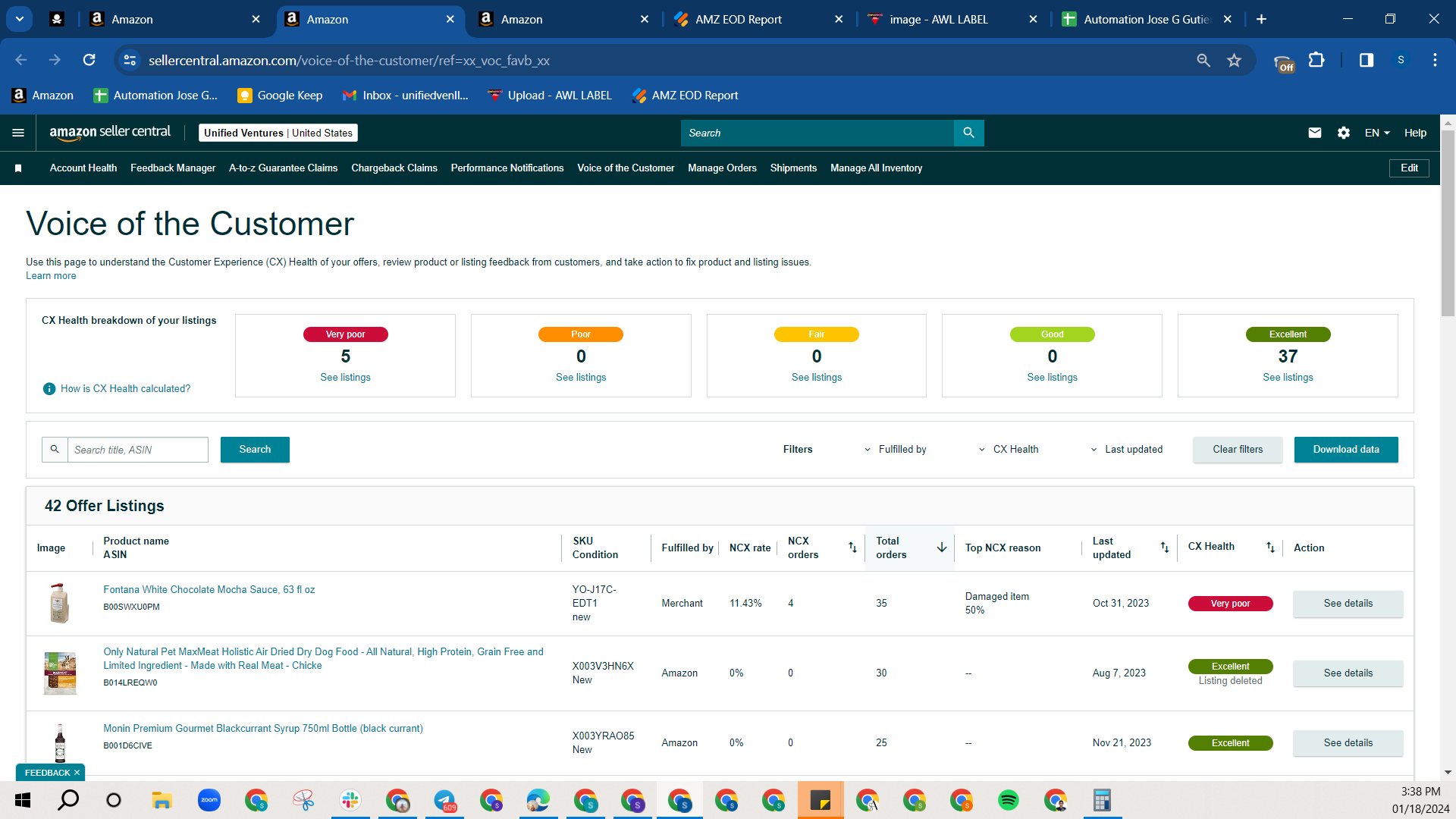This screenshot has width=1456, height=819.
Task: Open the Unified Ventures United States account switcher
Action: pyautogui.click(x=278, y=133)
